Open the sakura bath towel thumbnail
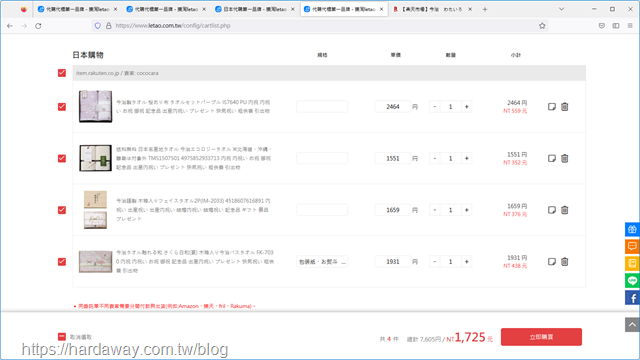The height and width of the screenshot is (360, 640). tap(96, 262)
